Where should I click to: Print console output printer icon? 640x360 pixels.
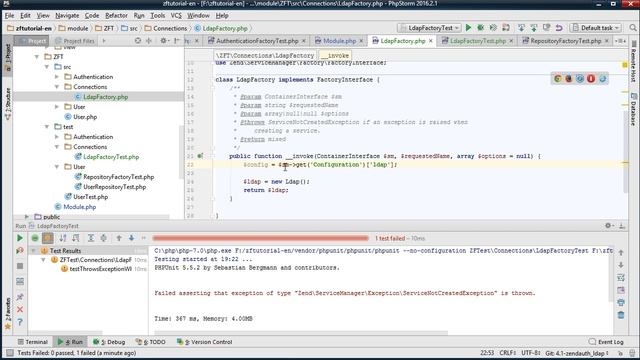coord(621,302)
